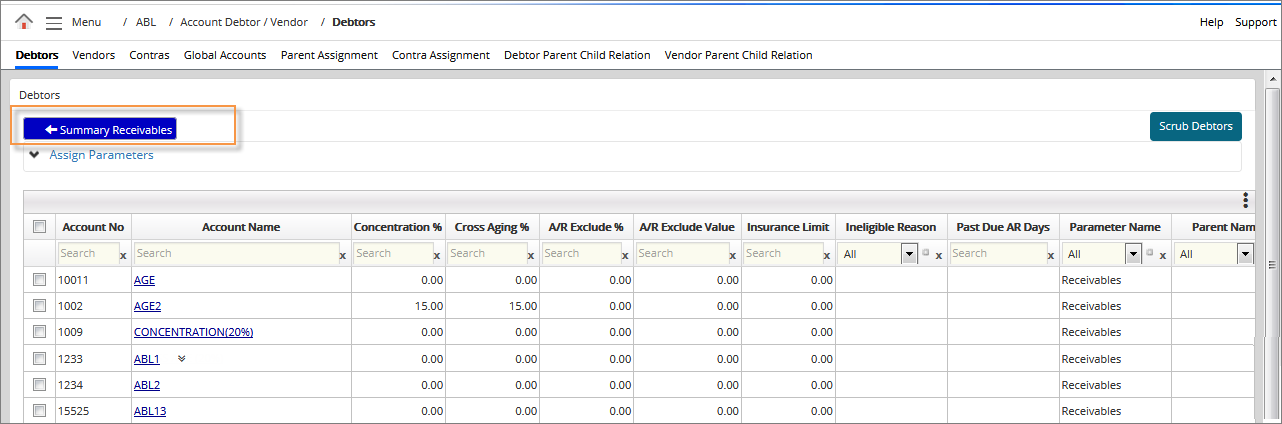
Task: Clear the Account No search filter
Action: coord(123,256)
